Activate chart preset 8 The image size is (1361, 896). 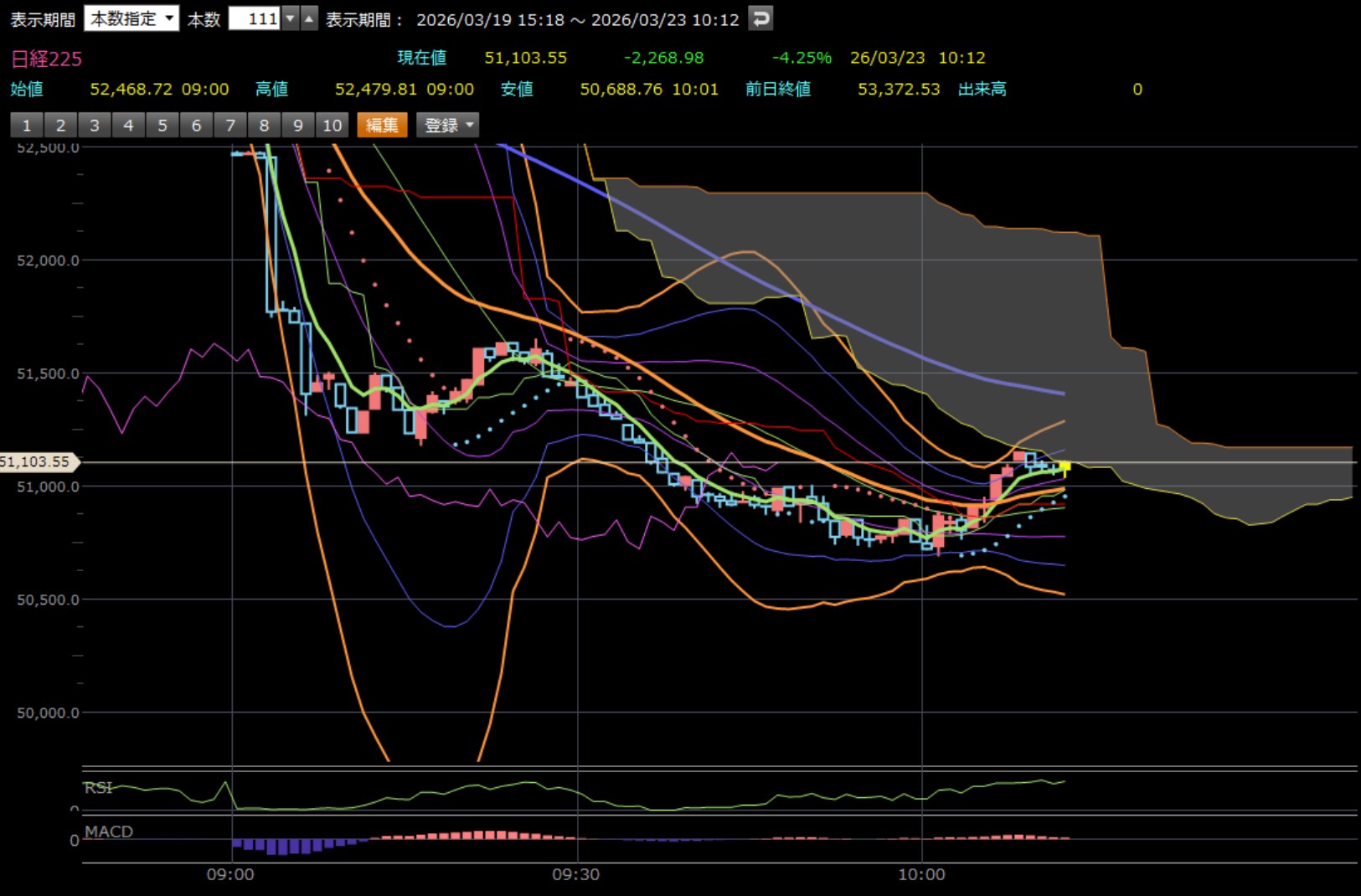264,126
